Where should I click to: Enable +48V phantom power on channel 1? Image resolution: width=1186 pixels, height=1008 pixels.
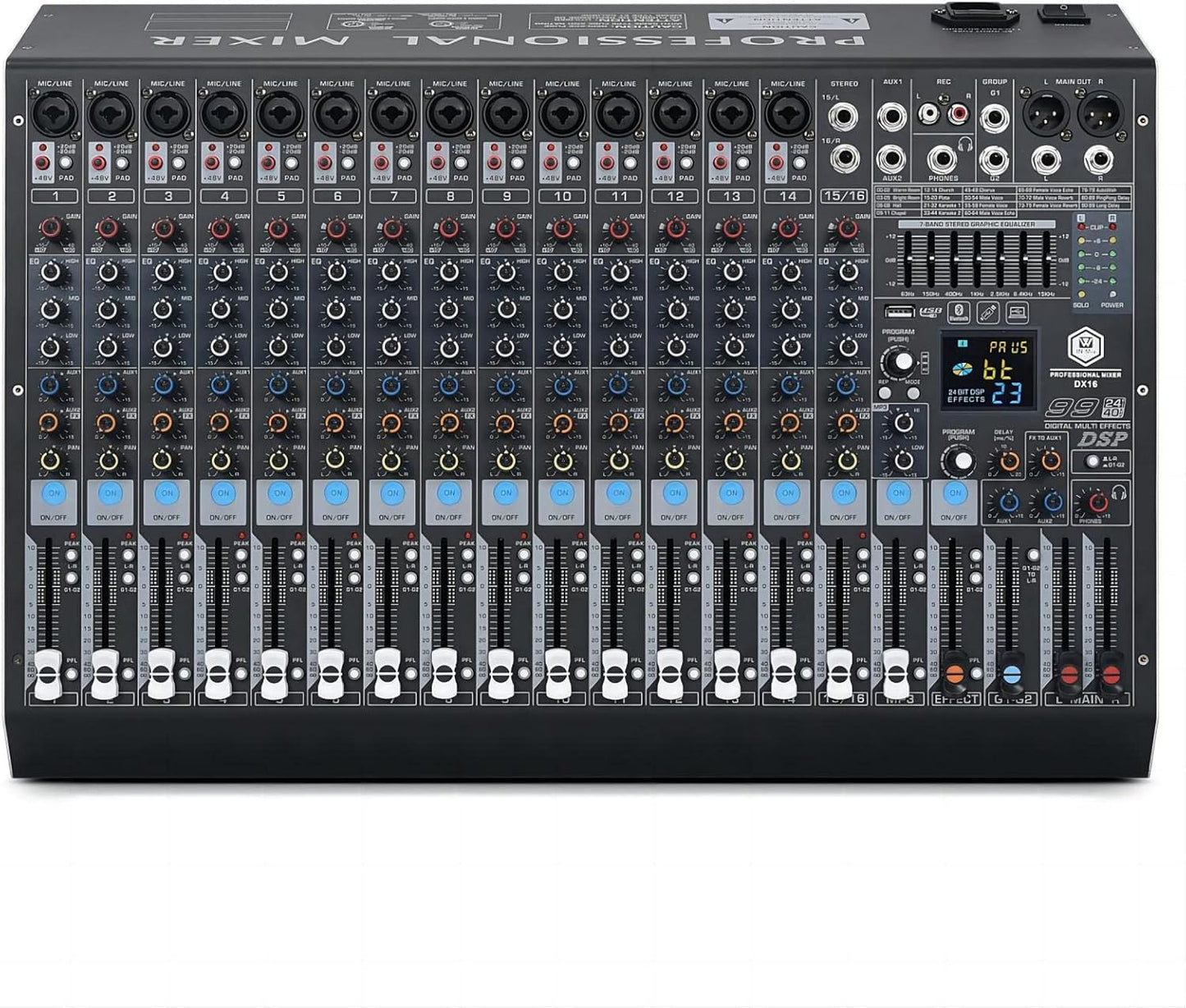click(41, 163)
